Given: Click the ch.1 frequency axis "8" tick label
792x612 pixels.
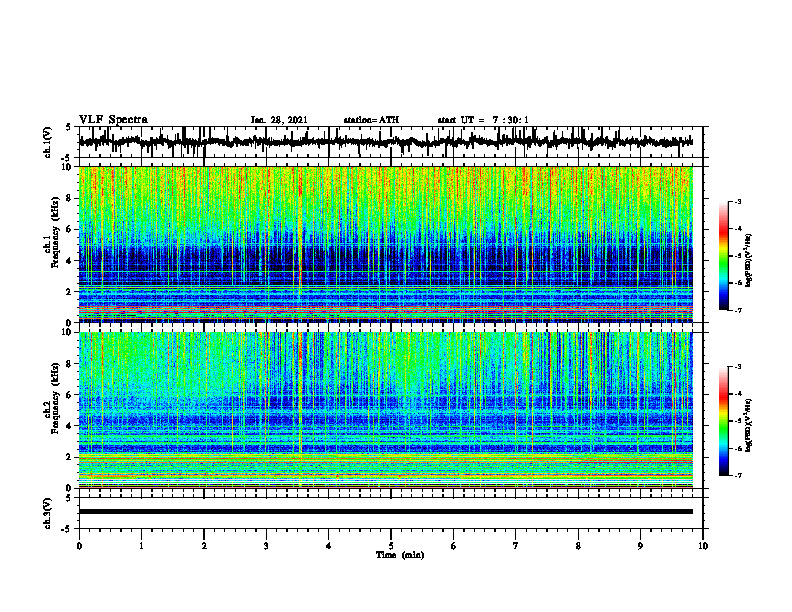Looking at the screenshot, I should tap(70, 198).
